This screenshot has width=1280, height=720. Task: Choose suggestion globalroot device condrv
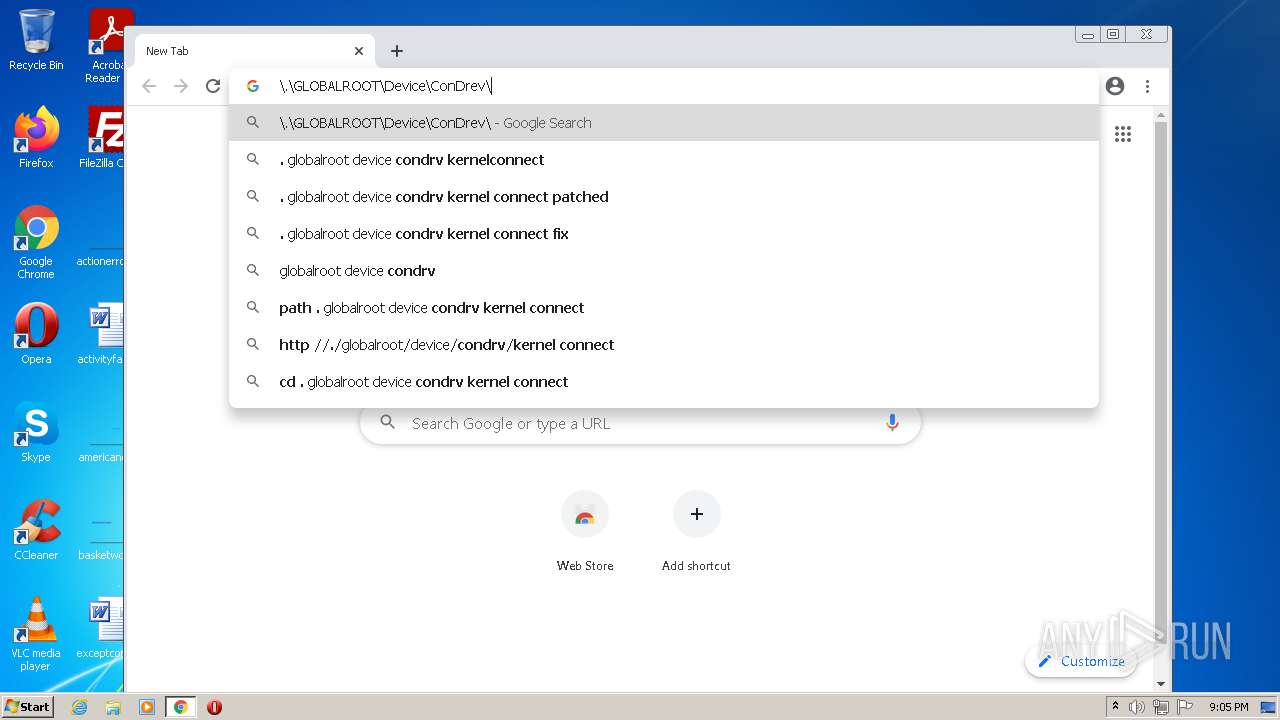[664, 271]
